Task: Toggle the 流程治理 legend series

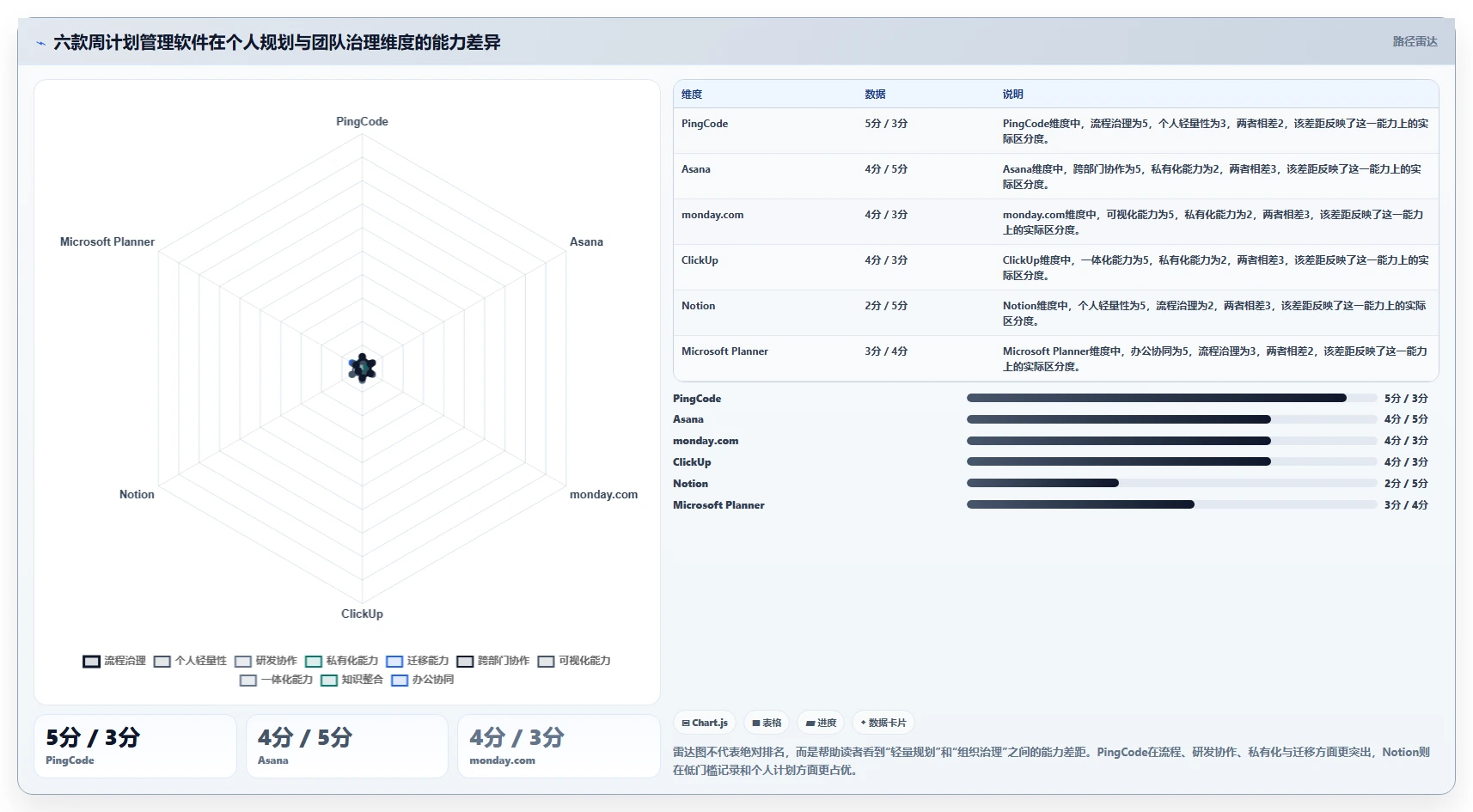Action: pos(114,661)
